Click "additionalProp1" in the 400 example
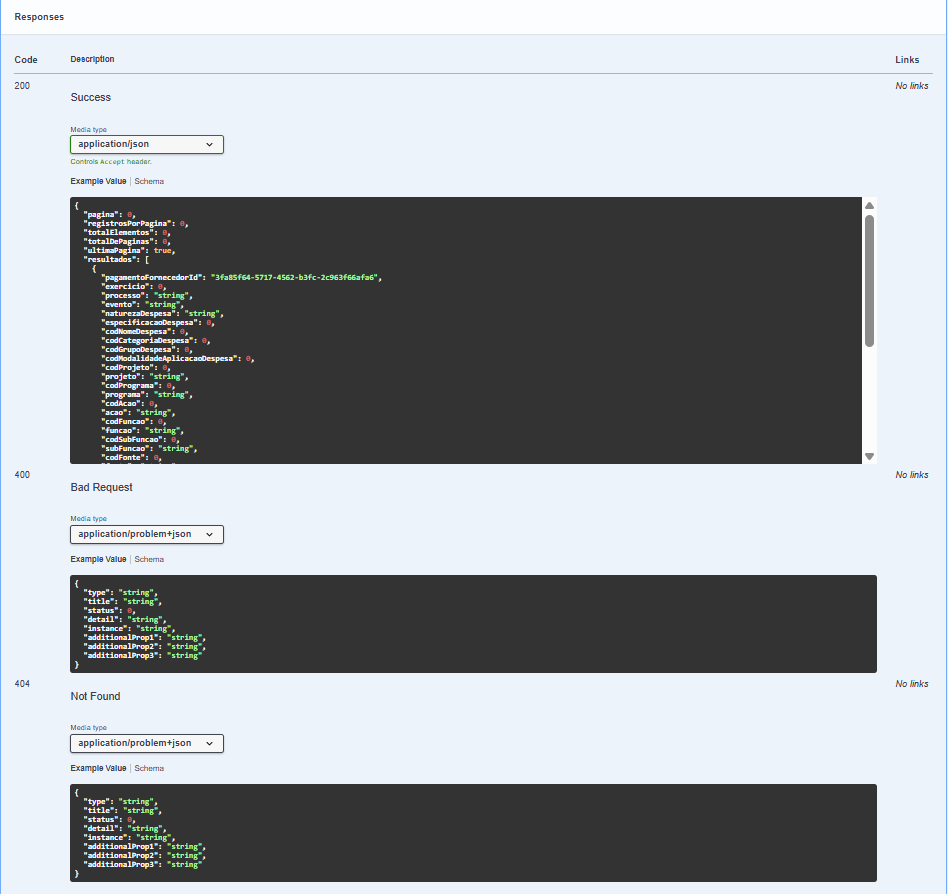 (123, 638)
